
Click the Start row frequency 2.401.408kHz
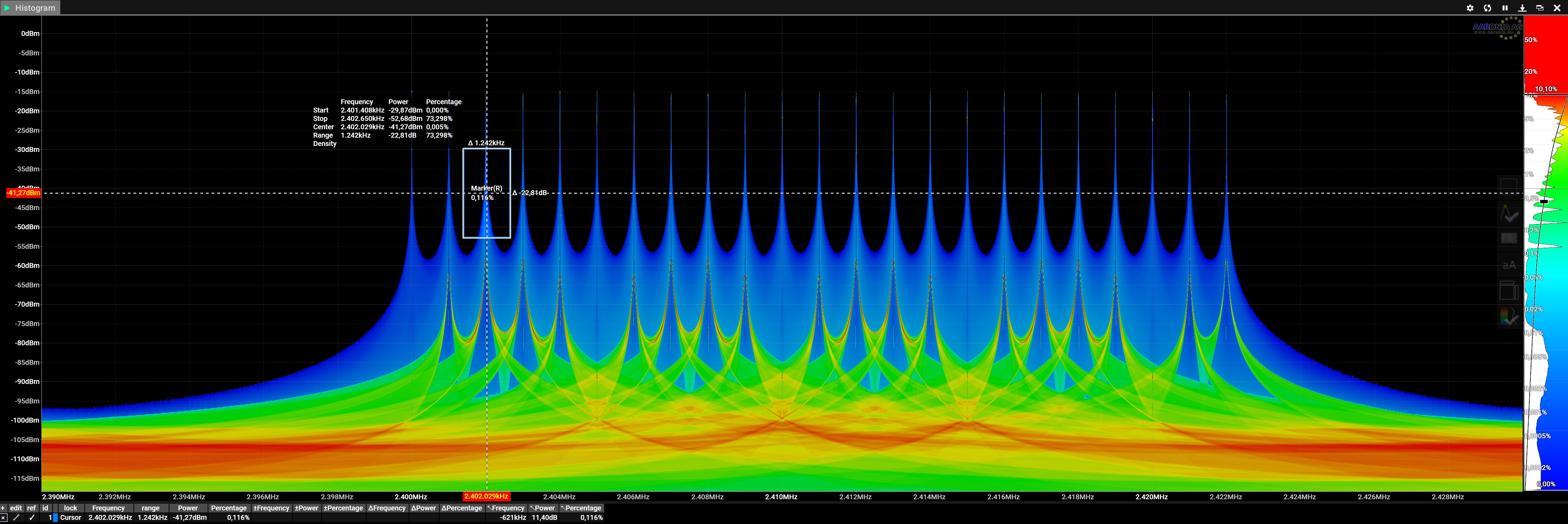coord(362,110)
